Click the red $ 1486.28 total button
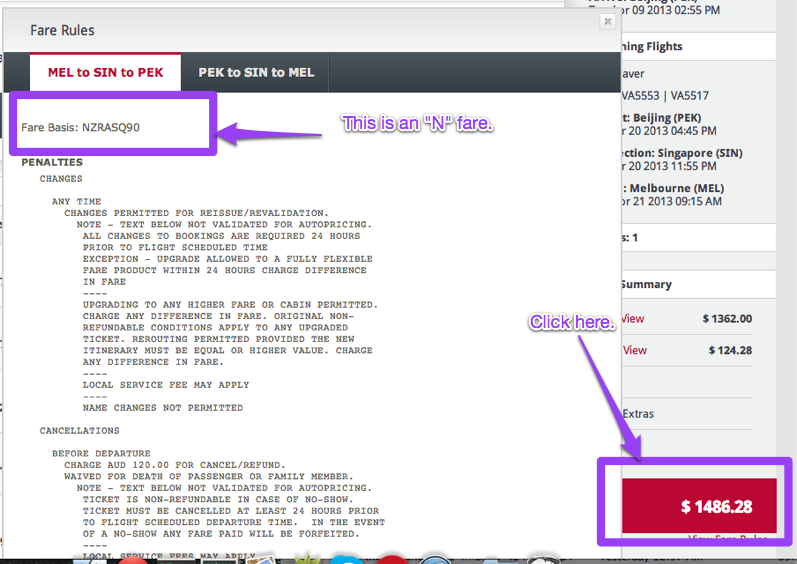 pos(699,506)
